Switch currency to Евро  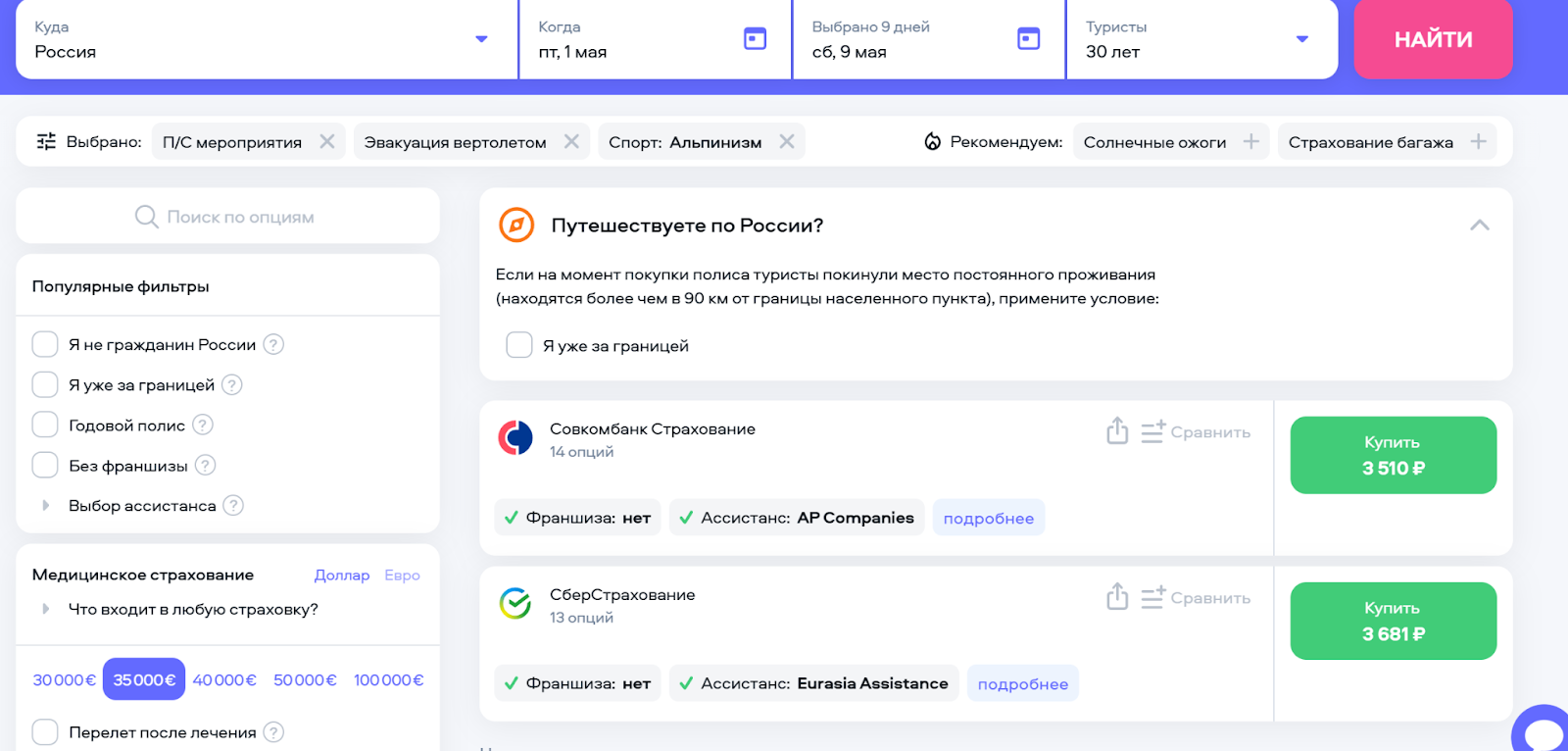402,576
